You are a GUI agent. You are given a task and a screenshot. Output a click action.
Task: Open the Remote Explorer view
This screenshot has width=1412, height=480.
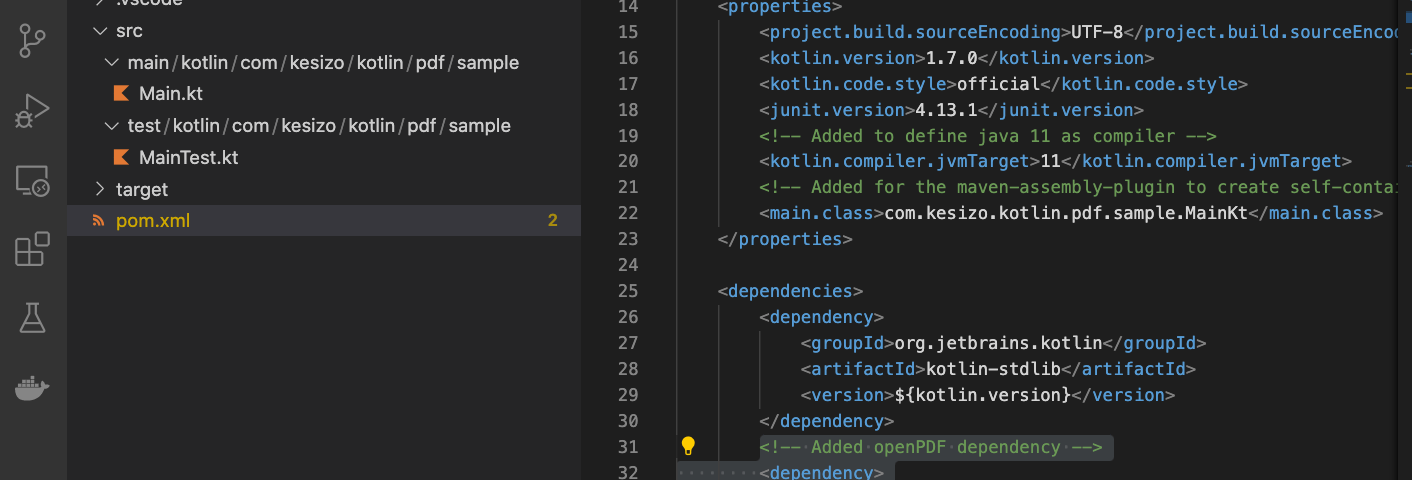tap(33, 181)
